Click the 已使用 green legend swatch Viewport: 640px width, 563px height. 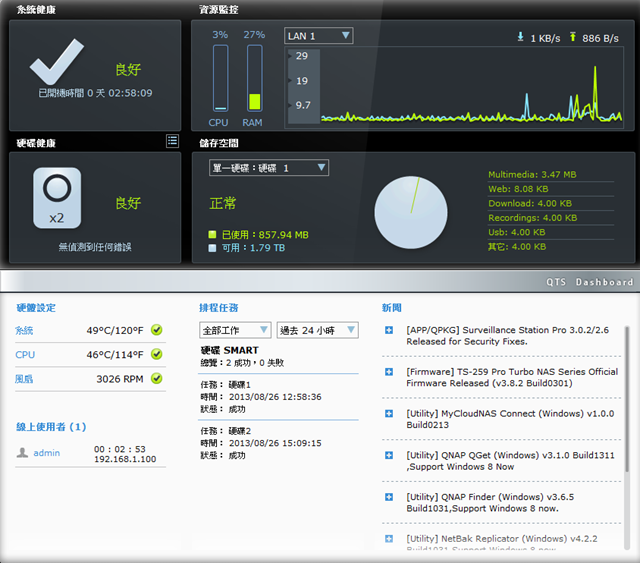212,234
